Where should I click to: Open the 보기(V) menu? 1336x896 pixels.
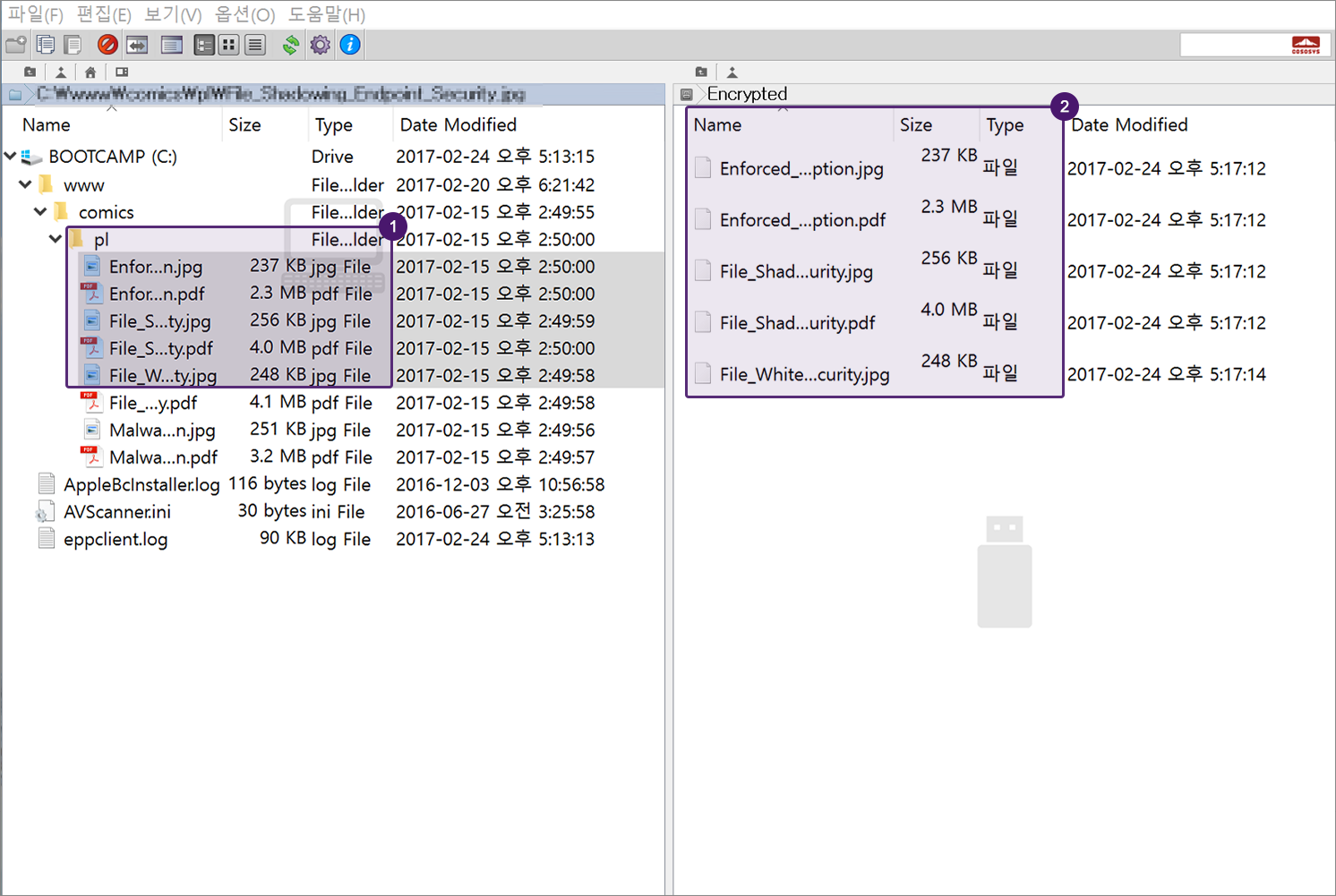coord(173,15)
